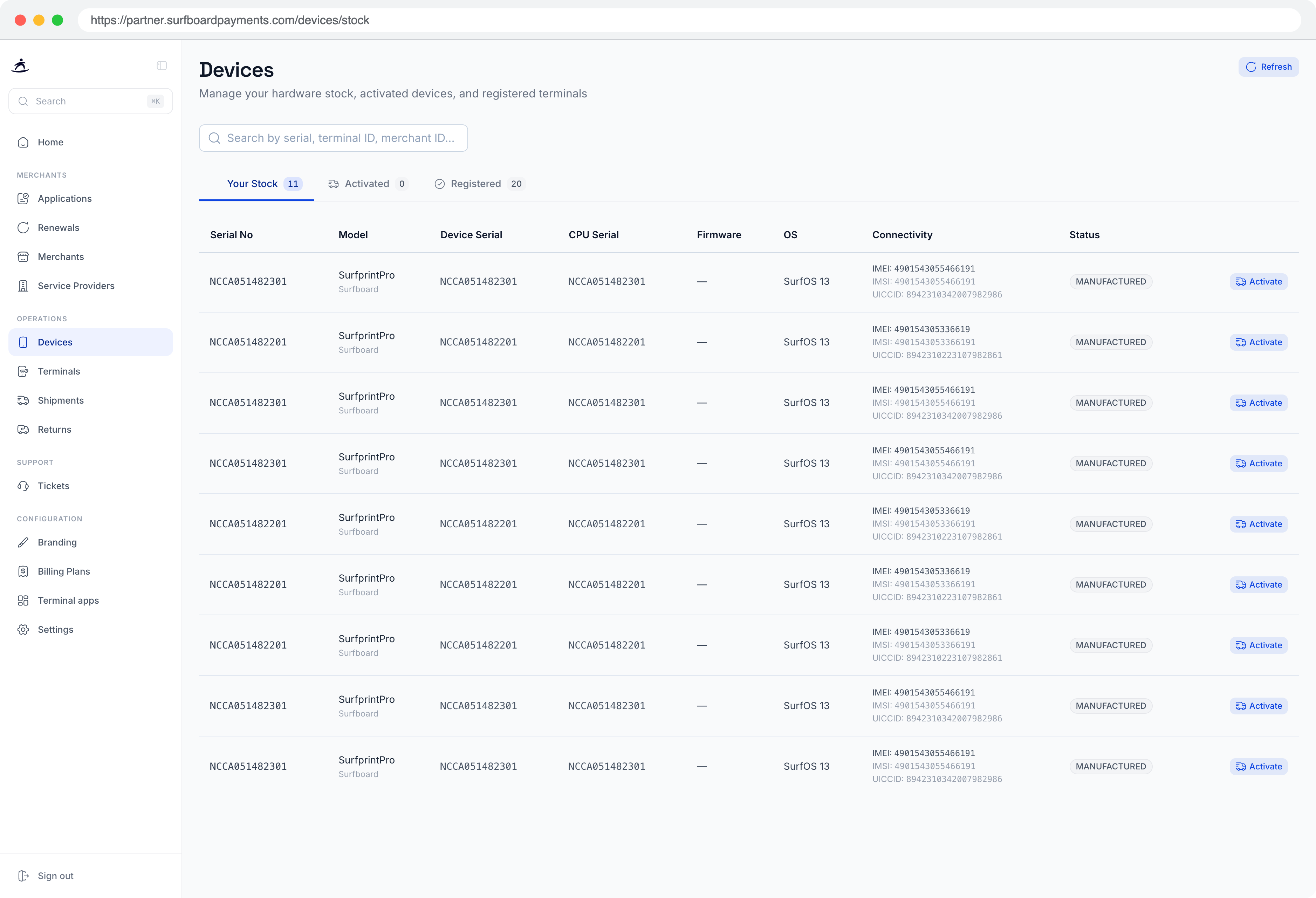Toggle the sidebar collapse icon

162,66
